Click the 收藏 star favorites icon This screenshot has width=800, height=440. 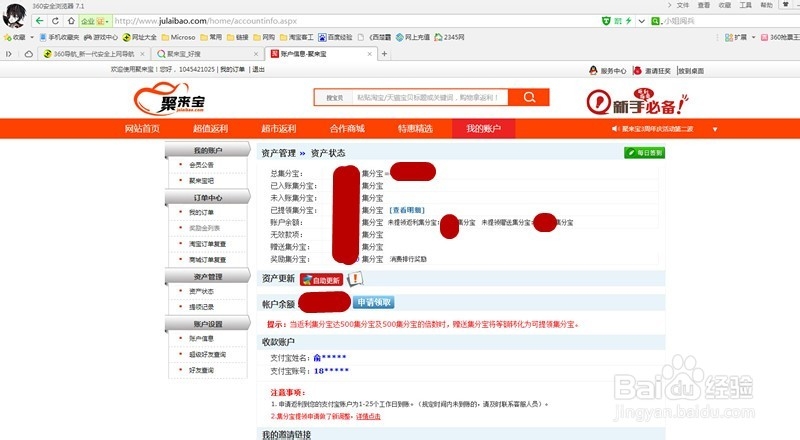(7, 37)
